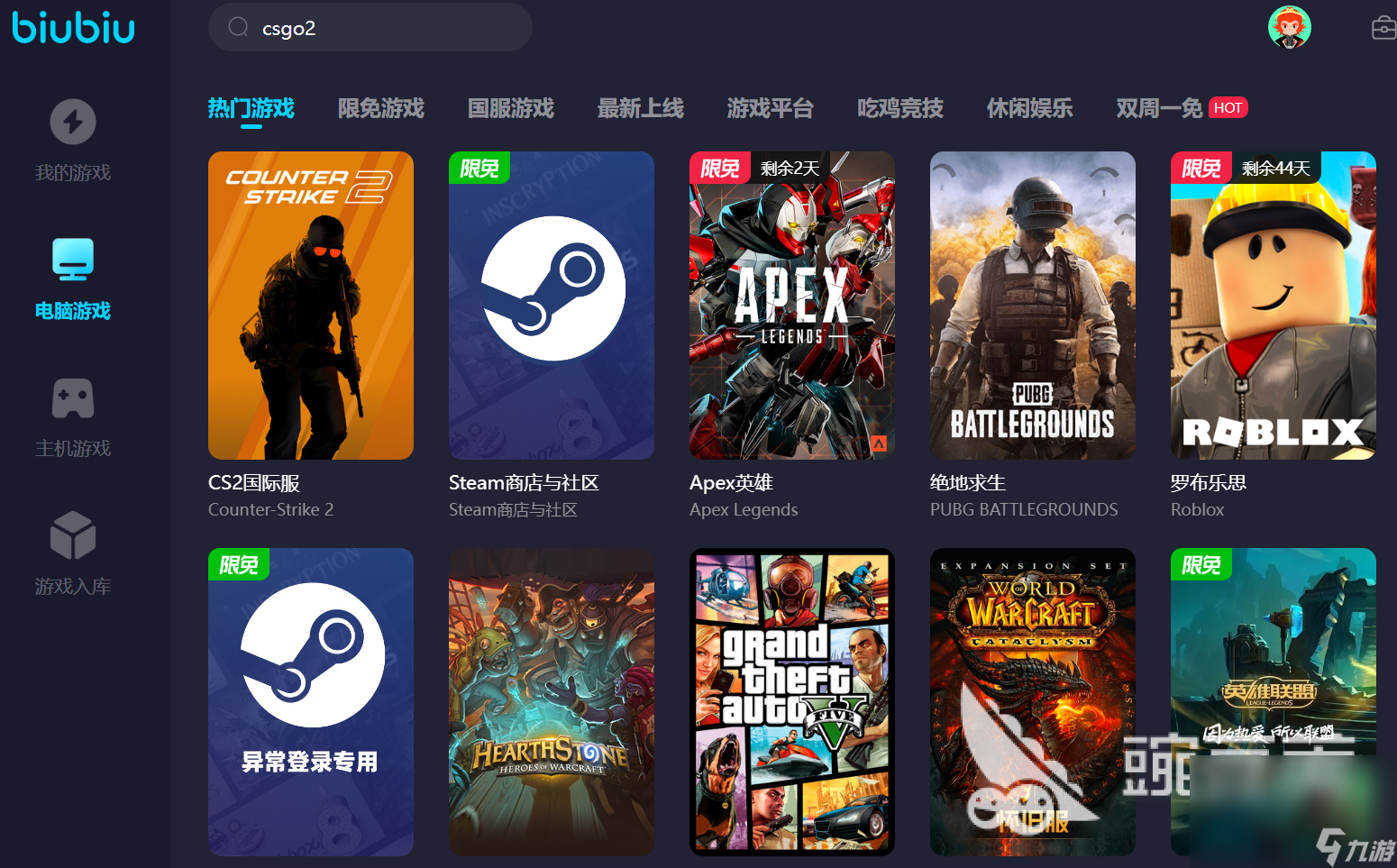The width and height of the screenshot is (1397, 868).
Task: Select the PC games monitor icon
Action: [73, 260]
